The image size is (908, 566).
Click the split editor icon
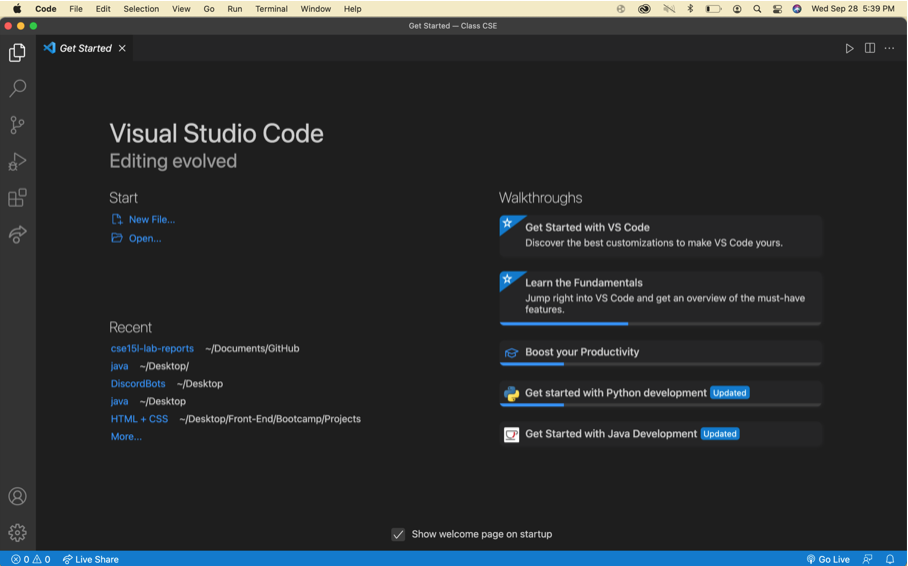tap(870, 48)
